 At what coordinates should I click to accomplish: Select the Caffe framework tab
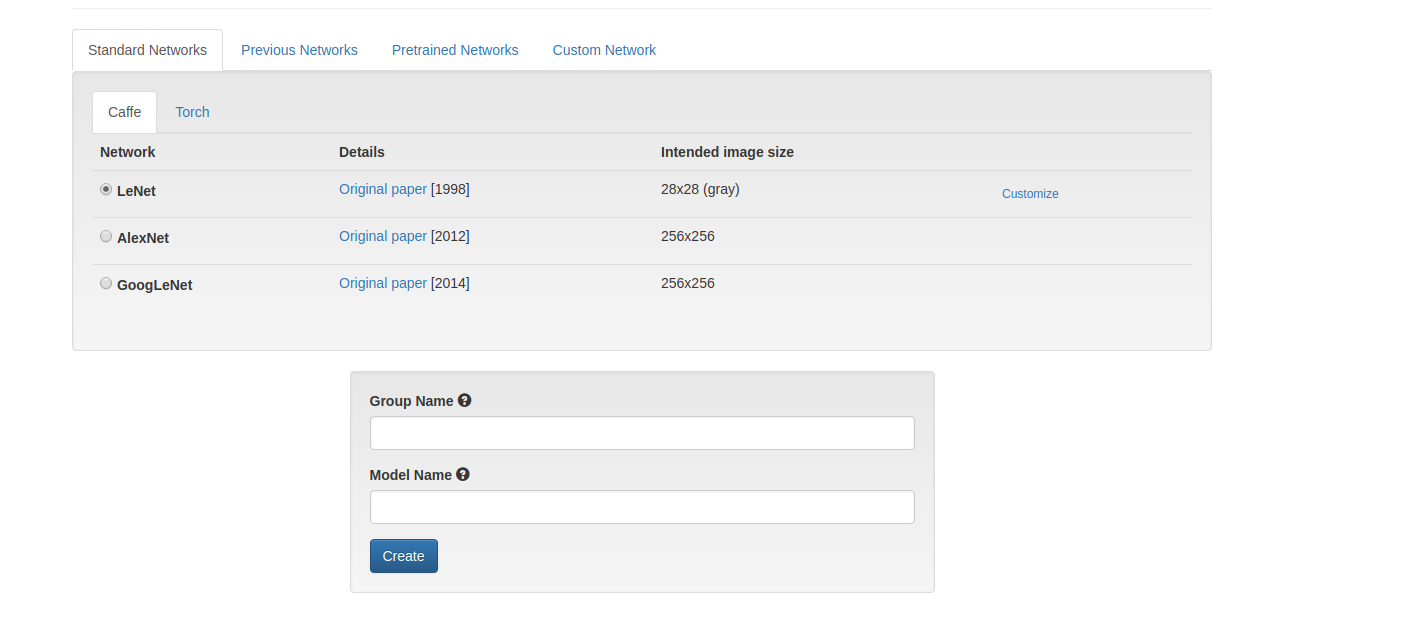tap(124, 111)
